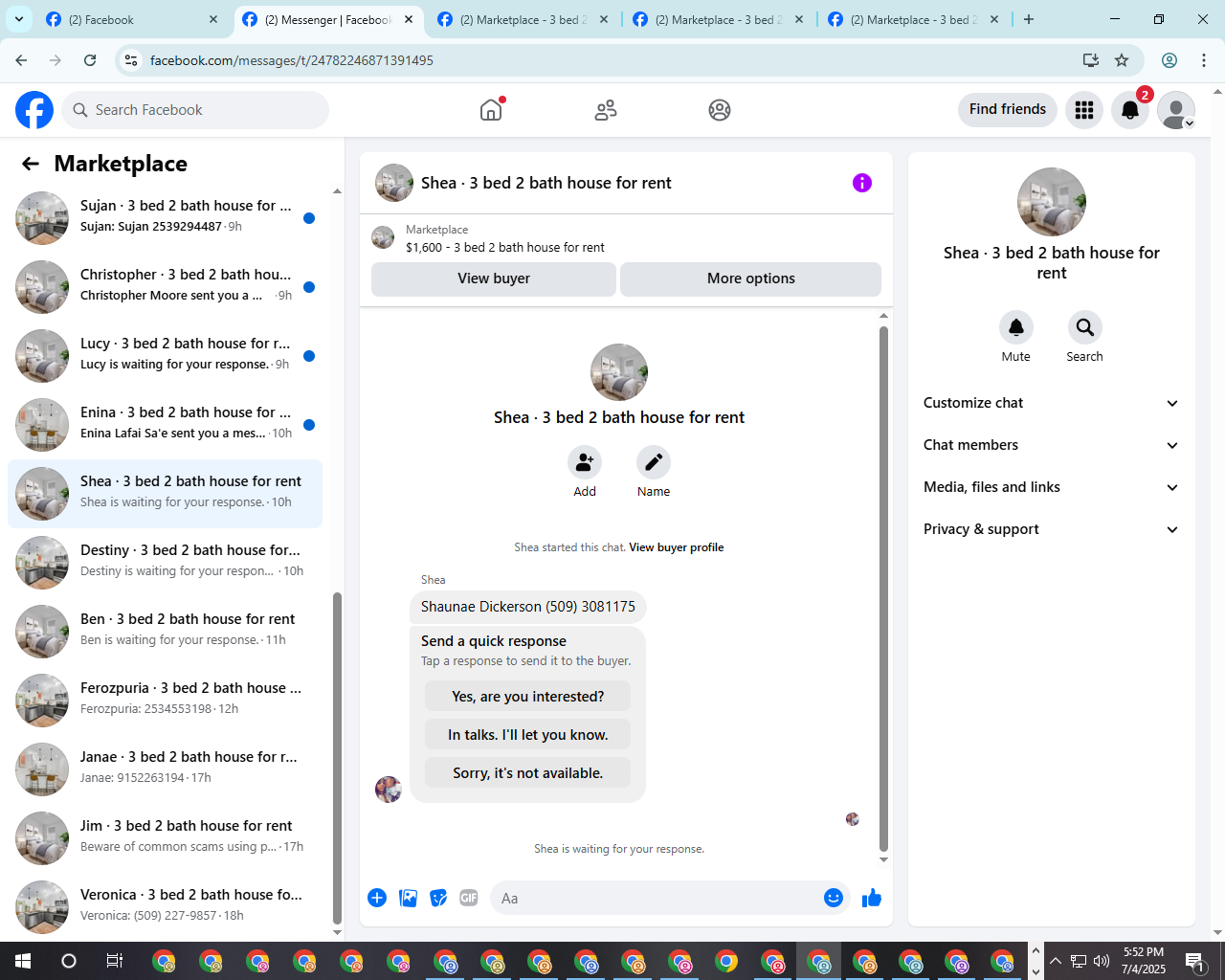This screenshot has width=1225, height=980.
Task: Open the Facebook menu grid icon
Action: (1084, 110)
